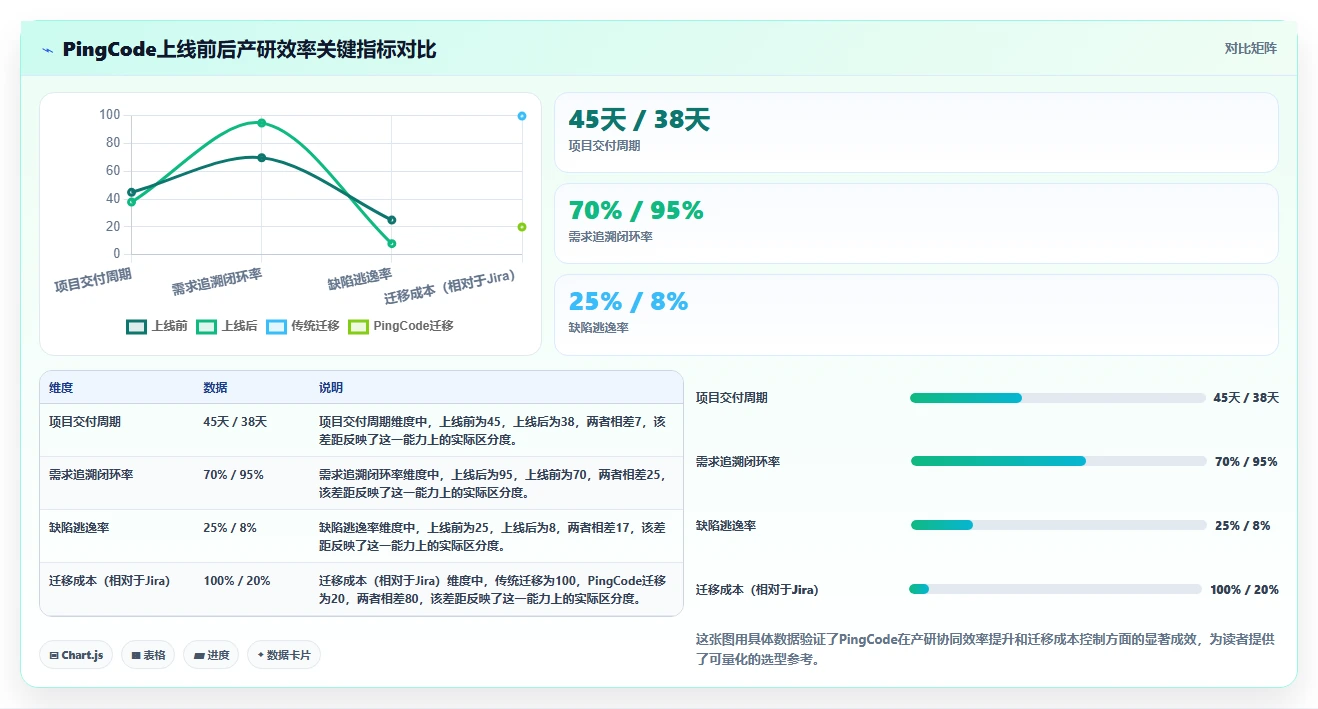Click table cell 缺陷逃逸率
The width and height of the screenshot is (1318, 709).
[x=79, y=528]
